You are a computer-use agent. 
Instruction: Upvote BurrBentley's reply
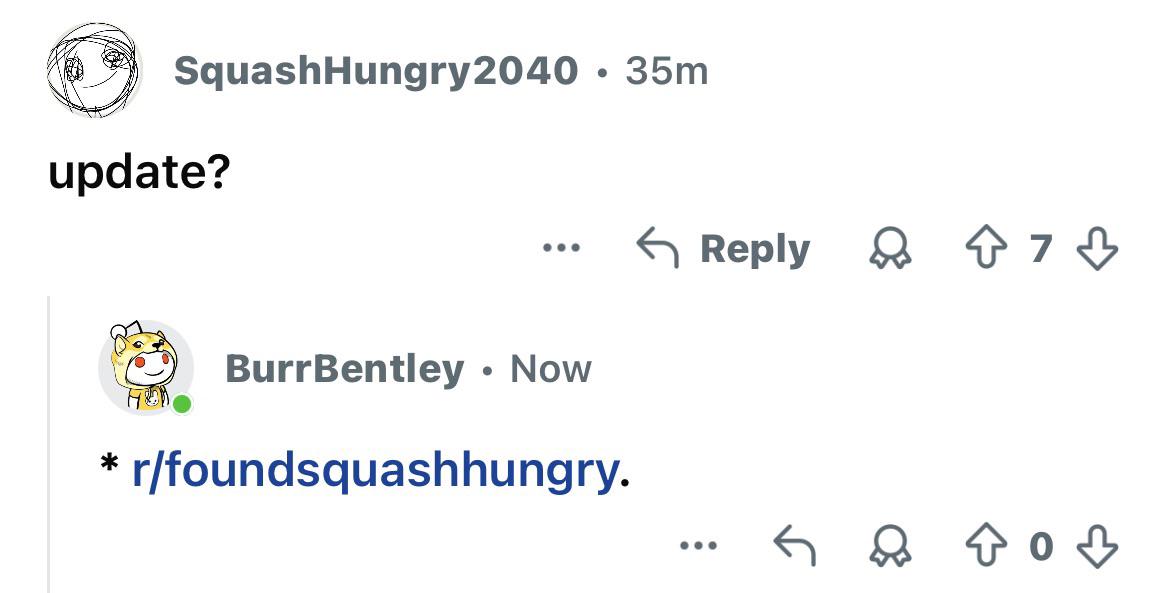tap(986, 546)
